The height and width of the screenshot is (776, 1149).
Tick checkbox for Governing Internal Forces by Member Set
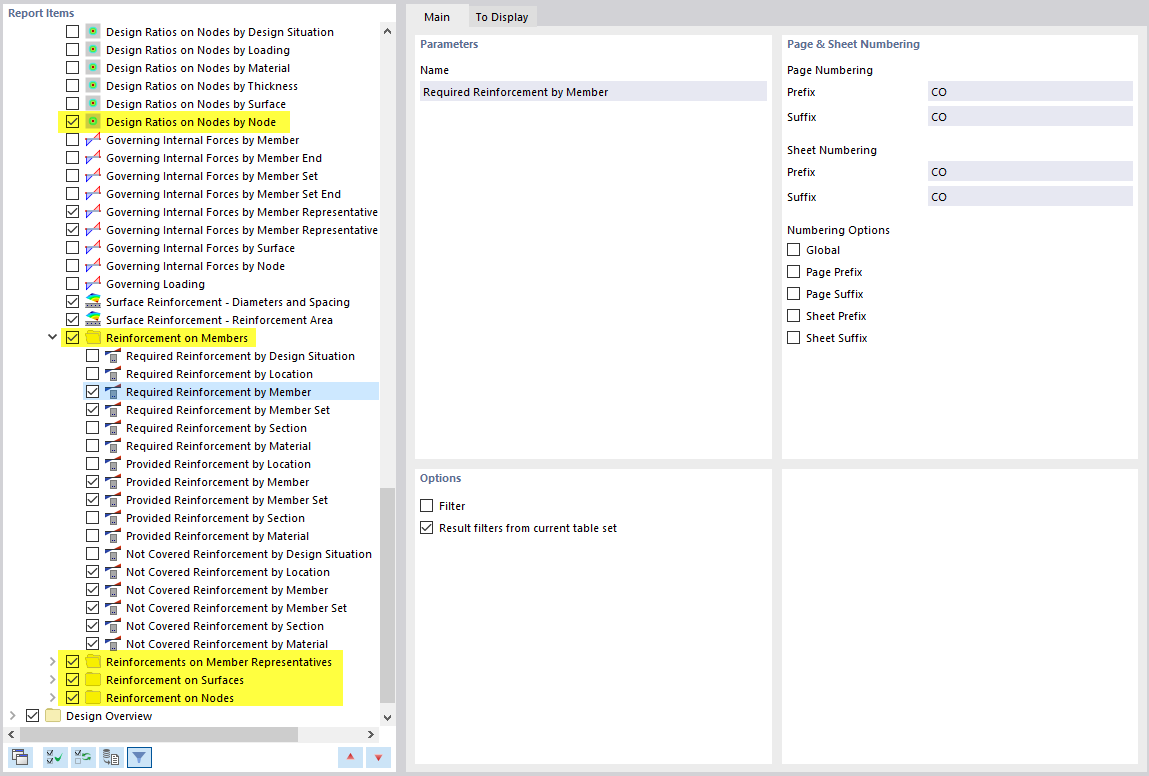tap(73, 175)
